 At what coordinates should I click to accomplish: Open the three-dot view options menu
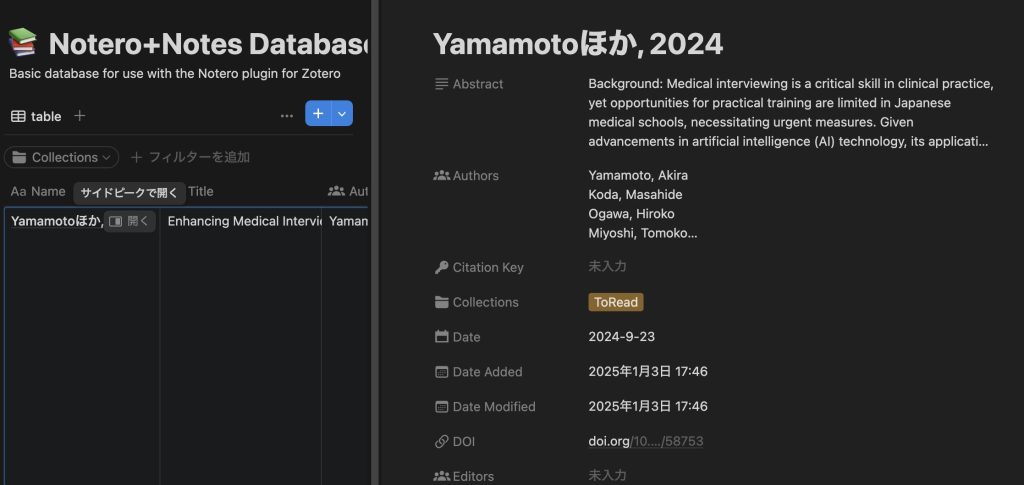286,116
